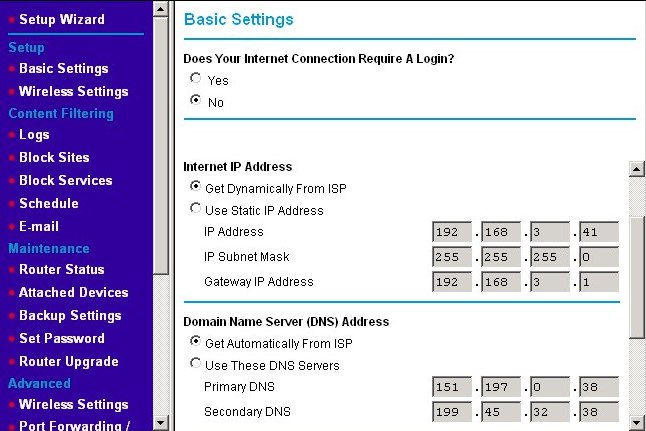The image size is (646, 431).
Task: Open the Attached Devices page
Action: point(74,293)
